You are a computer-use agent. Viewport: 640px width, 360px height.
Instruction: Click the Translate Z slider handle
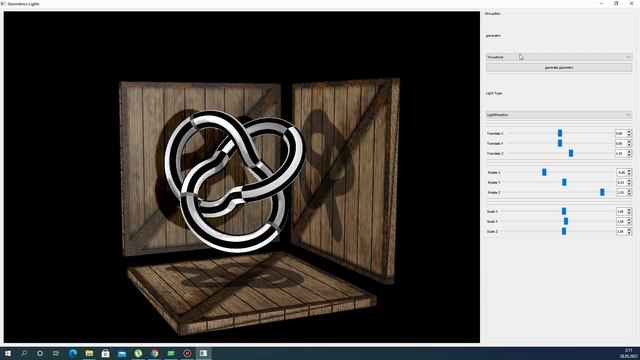point(571,153)
